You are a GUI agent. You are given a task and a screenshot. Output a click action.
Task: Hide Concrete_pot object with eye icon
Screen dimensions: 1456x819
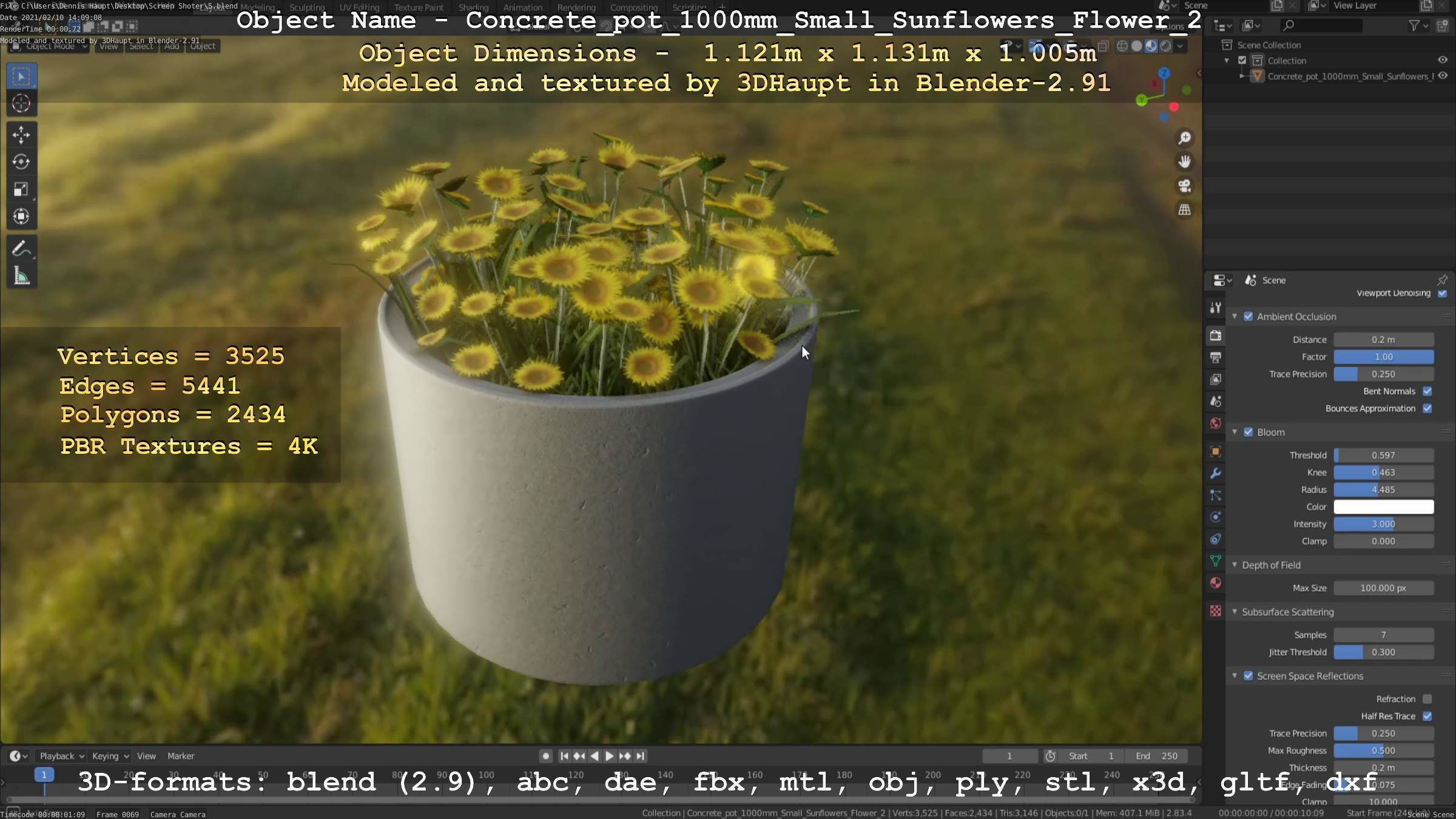1443,76
